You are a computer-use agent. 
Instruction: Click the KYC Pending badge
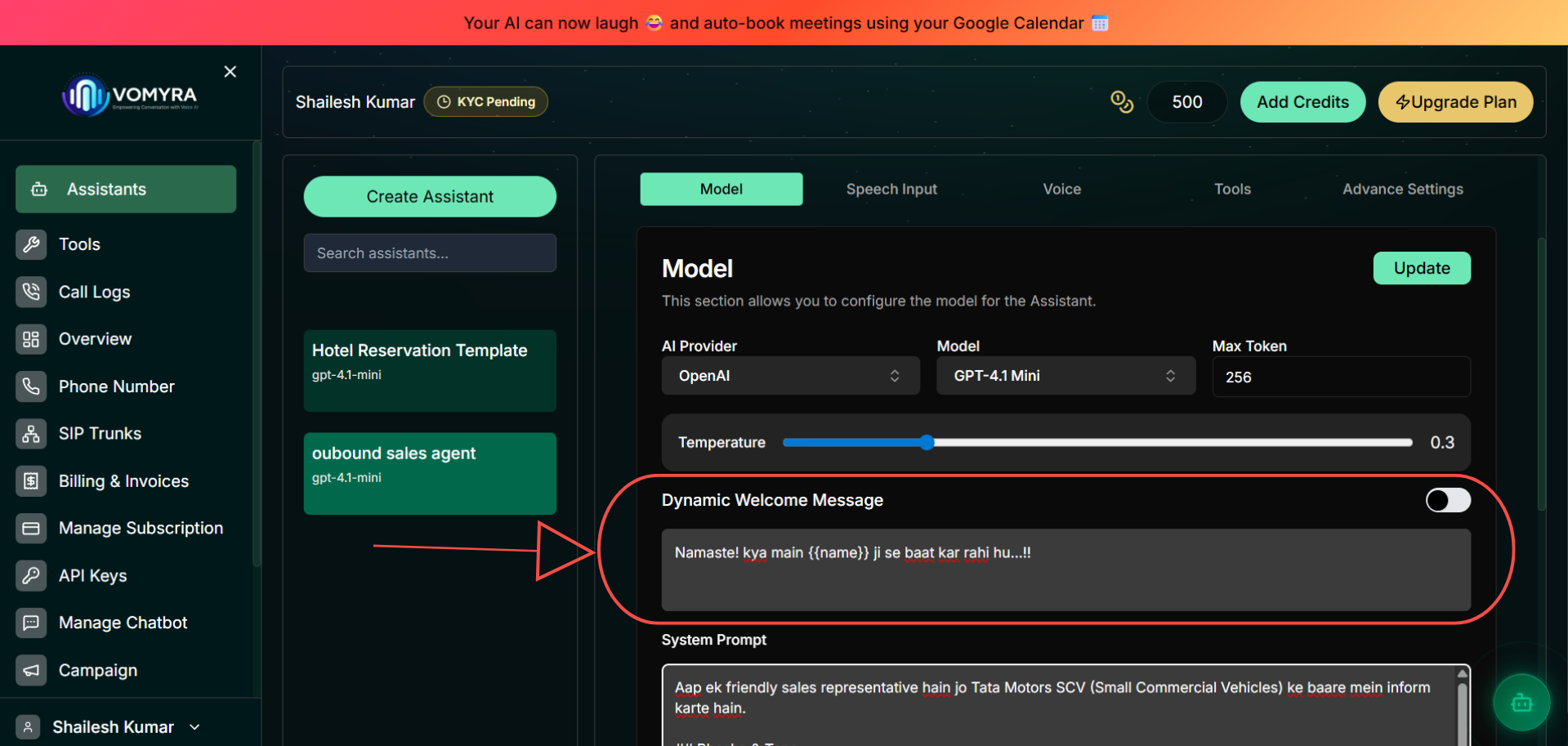click(x=486, y=102)
